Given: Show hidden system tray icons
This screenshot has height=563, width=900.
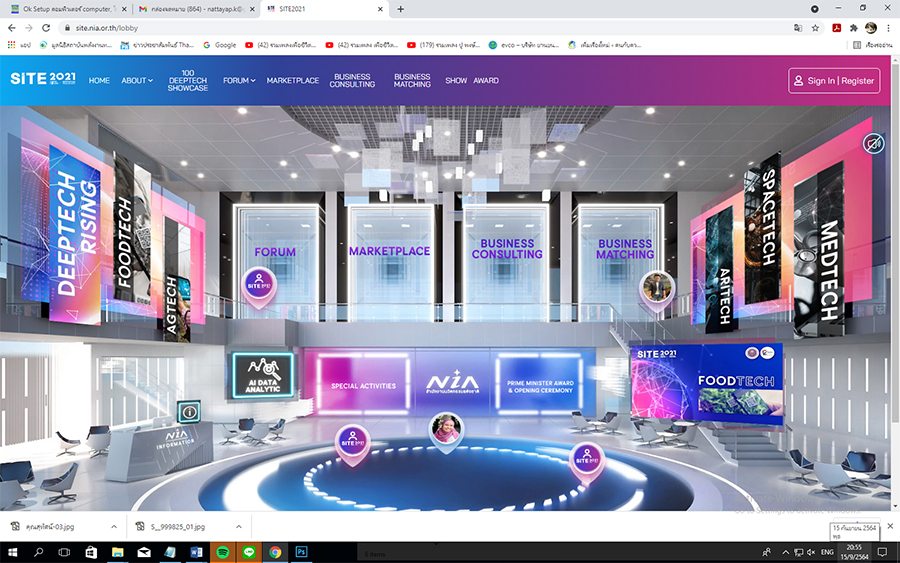Looking at the screenshot, I should (x=785, y=552).
